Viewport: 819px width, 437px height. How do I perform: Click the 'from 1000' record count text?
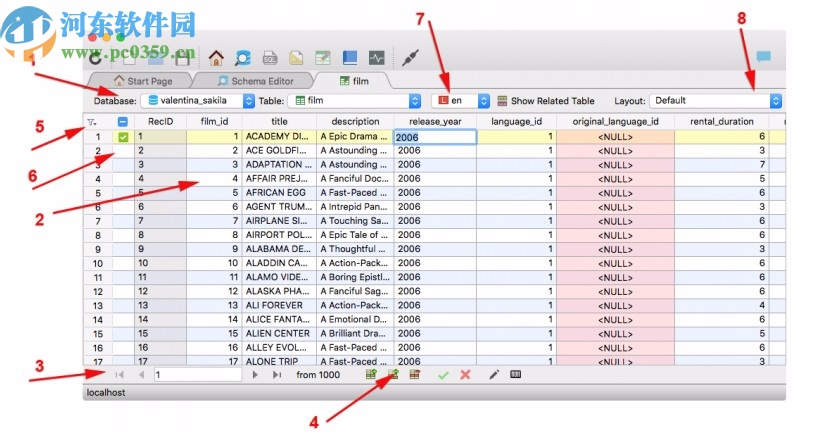(318, 374)
